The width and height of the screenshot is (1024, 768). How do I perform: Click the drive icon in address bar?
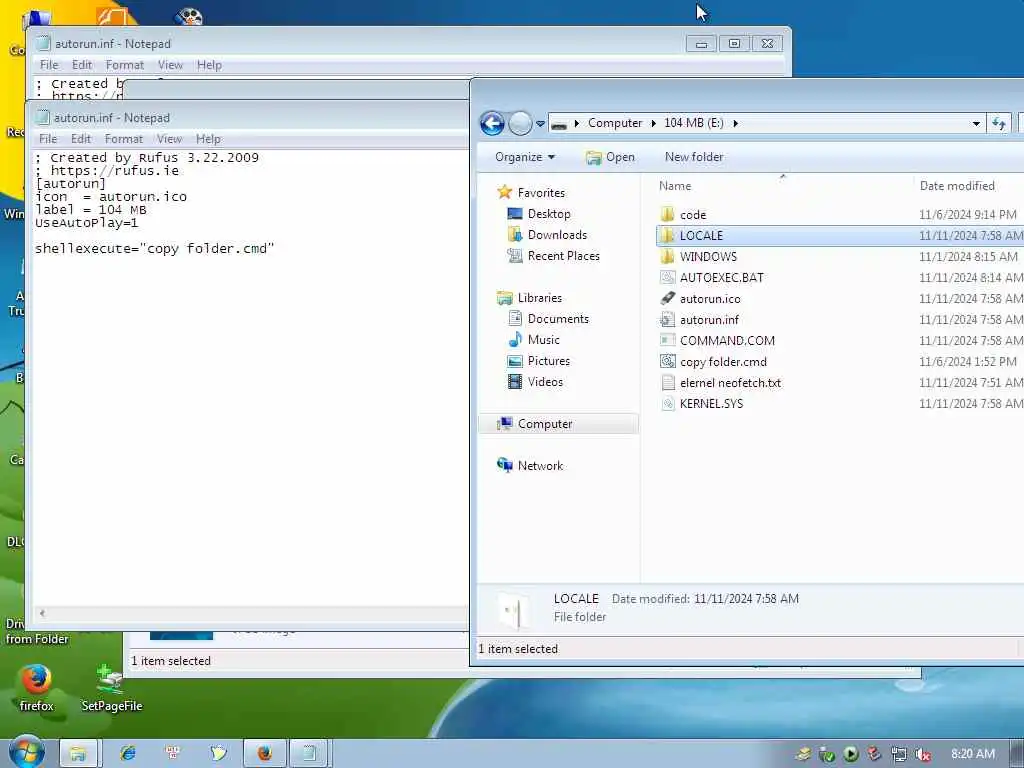coord(558,123)
